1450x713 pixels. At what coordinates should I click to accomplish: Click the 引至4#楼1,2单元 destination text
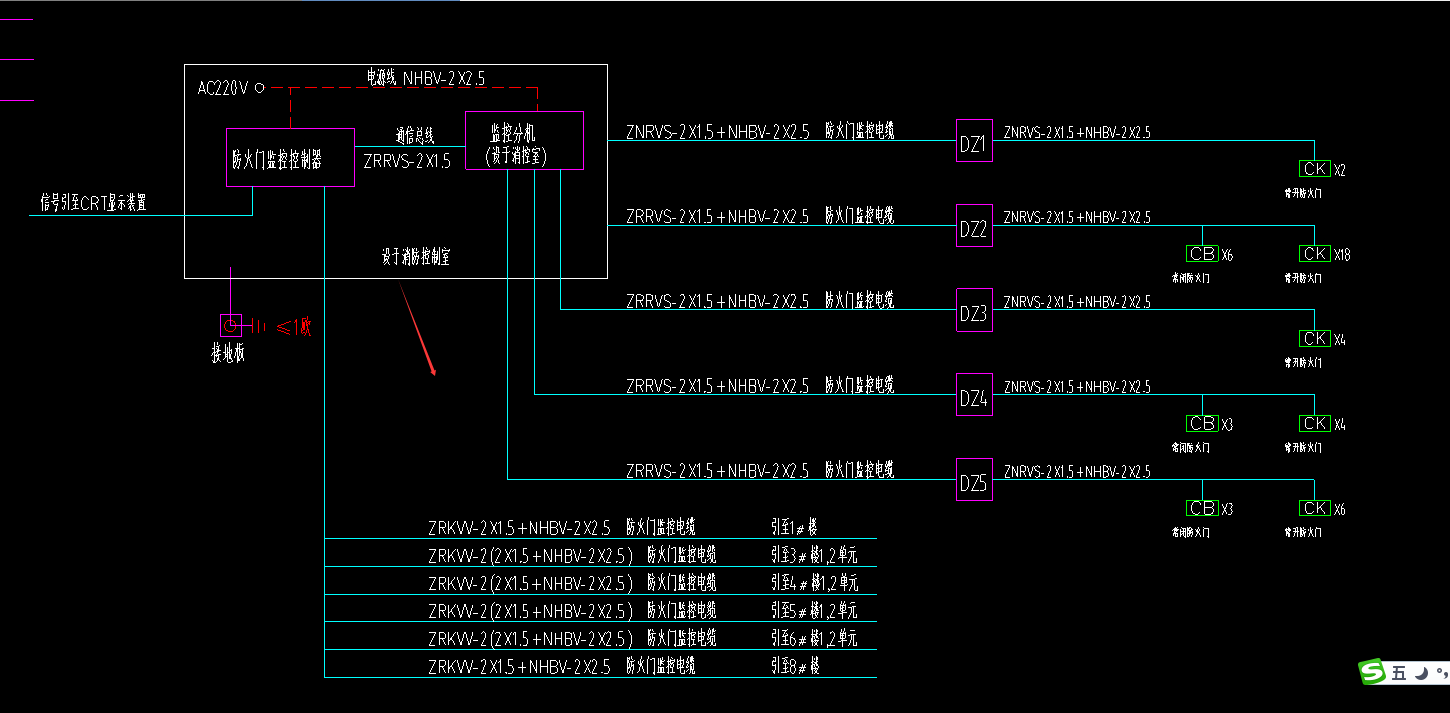pyautogui.click(x=814, y=583)
